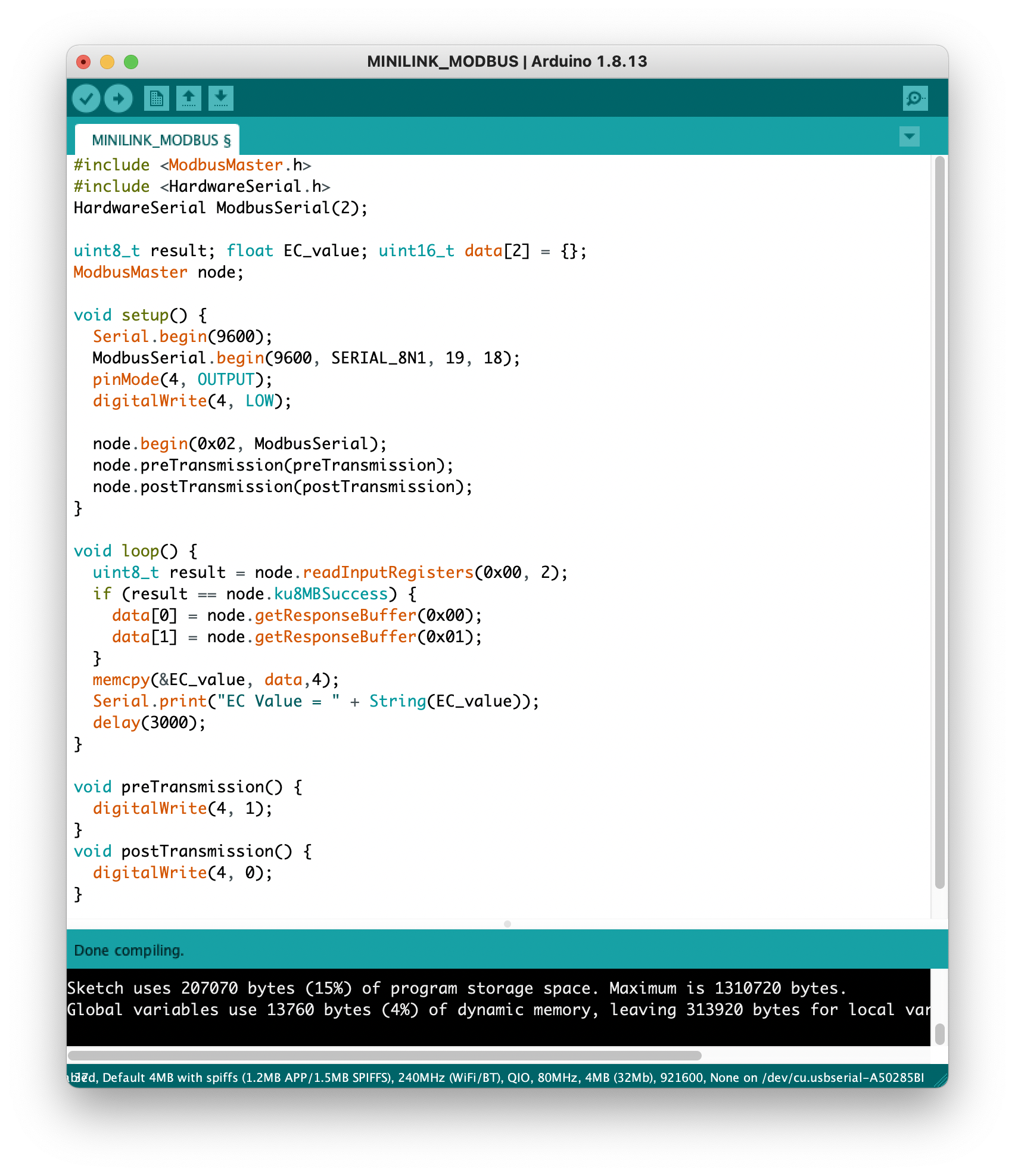This screenshot has width=1015, height=1176.
Task: Click the divider dot between editor and console
Action: coord(507,924)
